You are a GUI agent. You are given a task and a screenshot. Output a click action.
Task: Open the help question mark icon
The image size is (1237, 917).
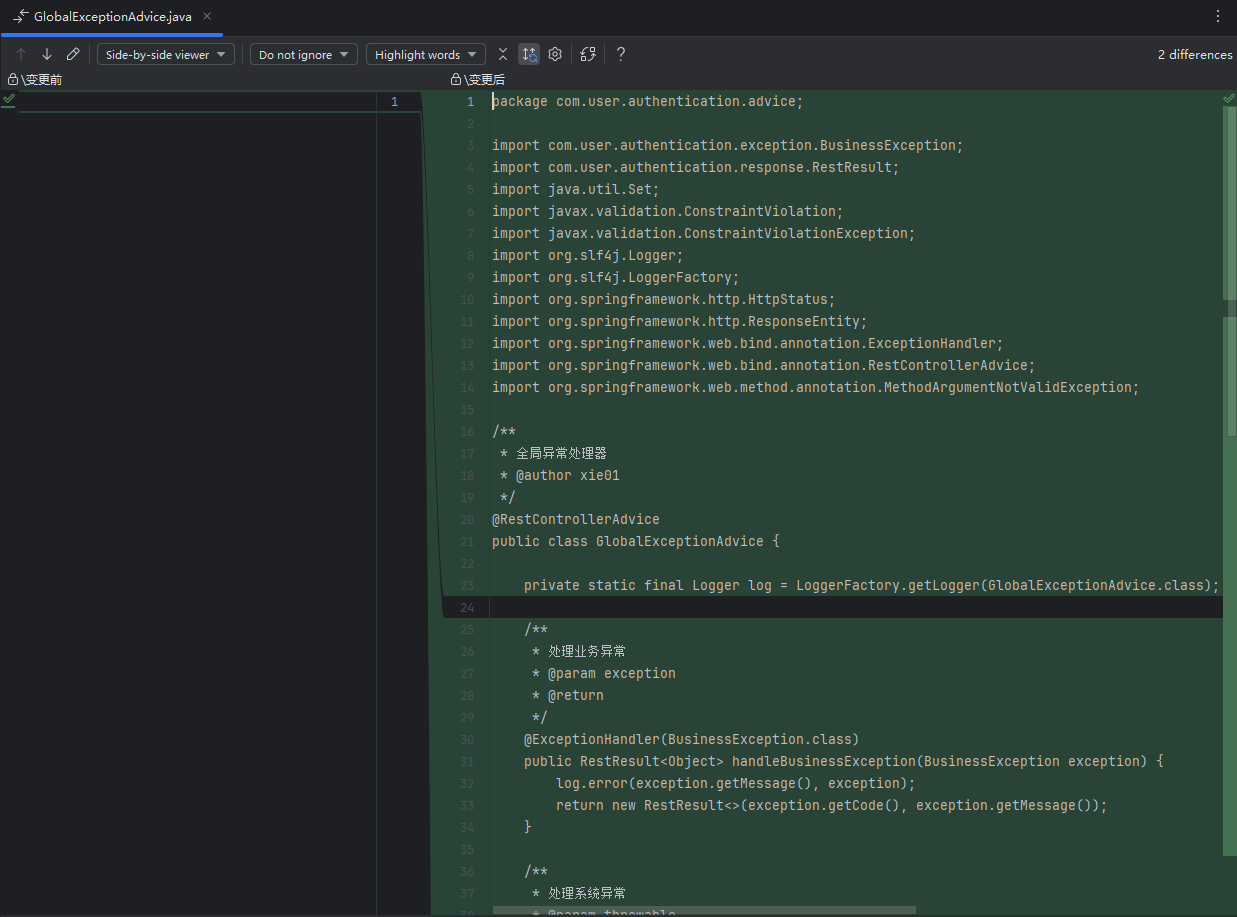(x=620, y=54)
